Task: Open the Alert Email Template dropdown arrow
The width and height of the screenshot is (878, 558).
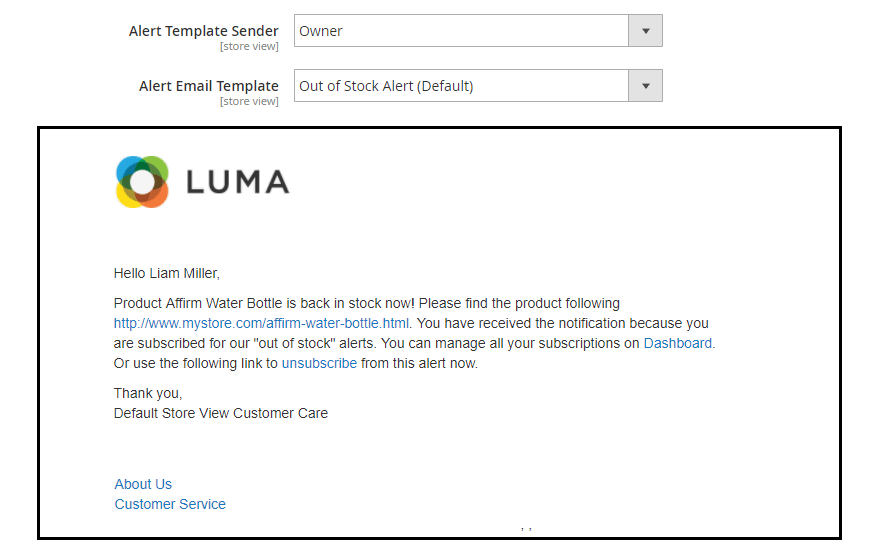Action: 646,86
